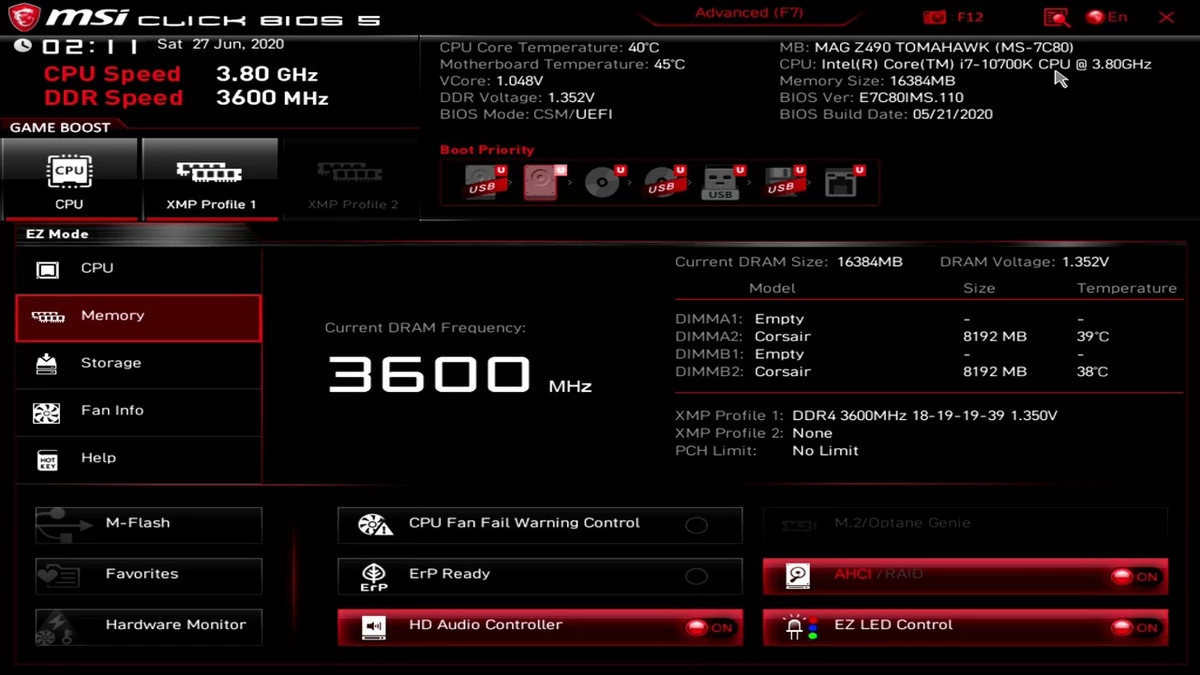The image size is (1200, 675).
Task: Launch the M-Flash utility
Action: tap(148, 524)
